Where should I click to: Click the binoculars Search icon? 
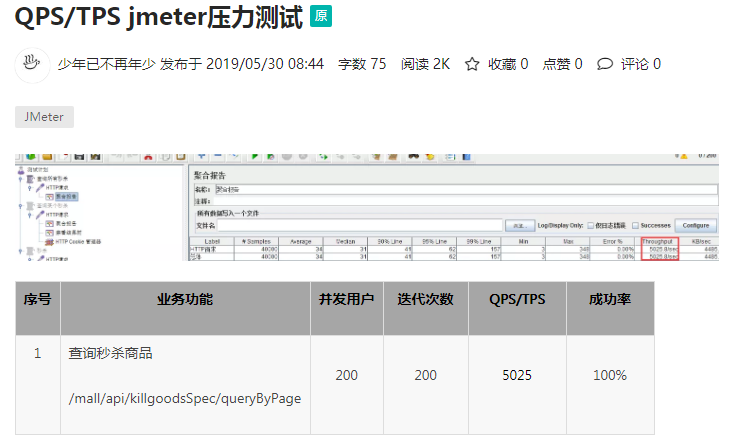[x=413, y=156]
